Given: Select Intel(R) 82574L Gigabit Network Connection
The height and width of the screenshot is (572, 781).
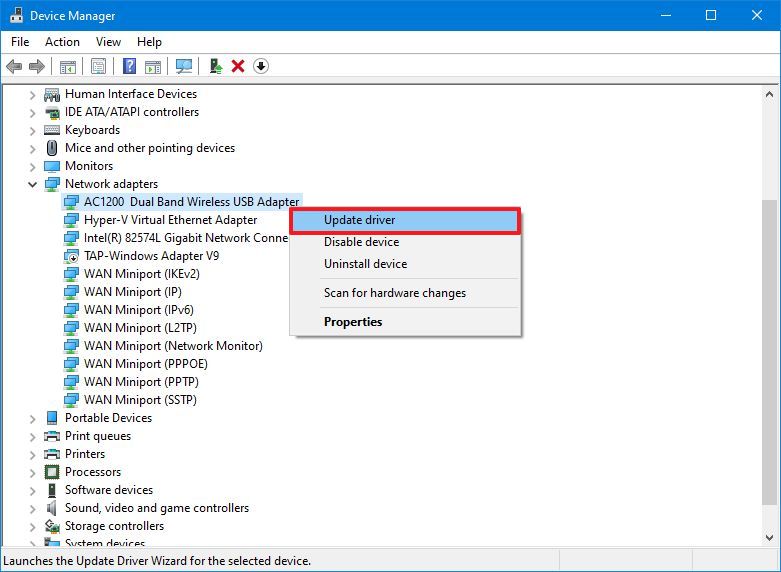Looking at the screenshot, I should pyautogui.click(x=186, y=238).
